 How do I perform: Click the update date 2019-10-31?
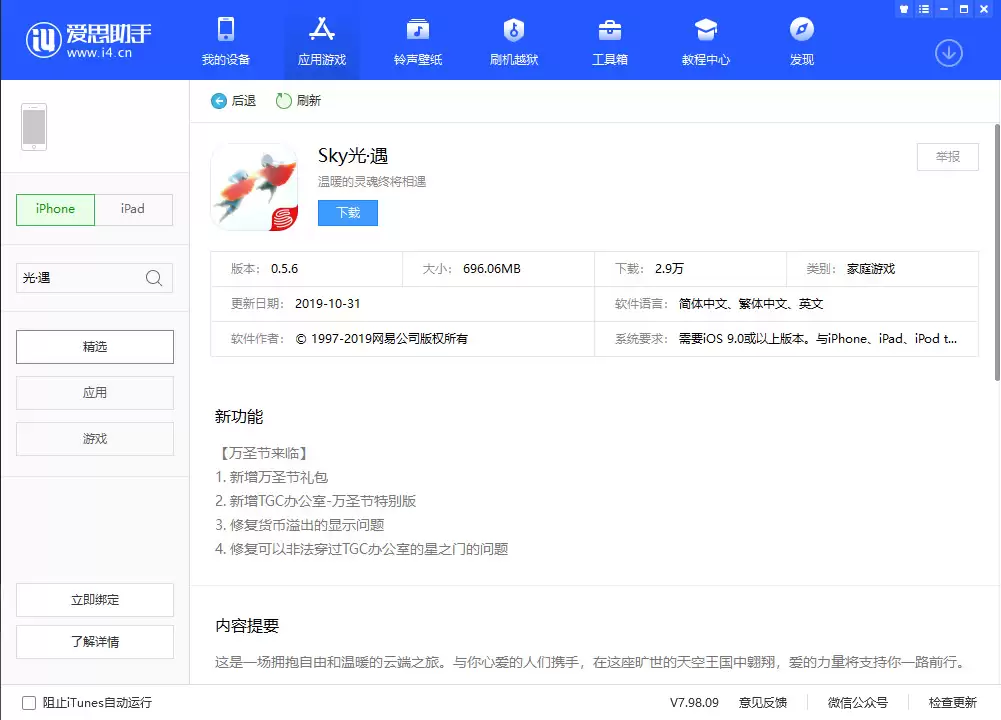pyautogui.click(x=327, y=304)
